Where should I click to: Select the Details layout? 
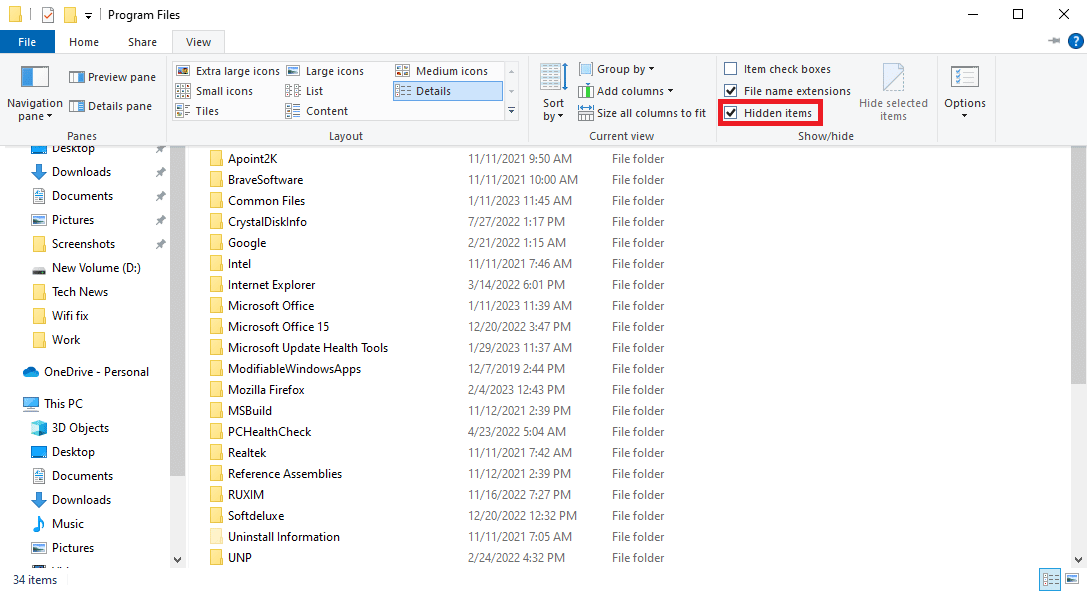pos(448,91)
